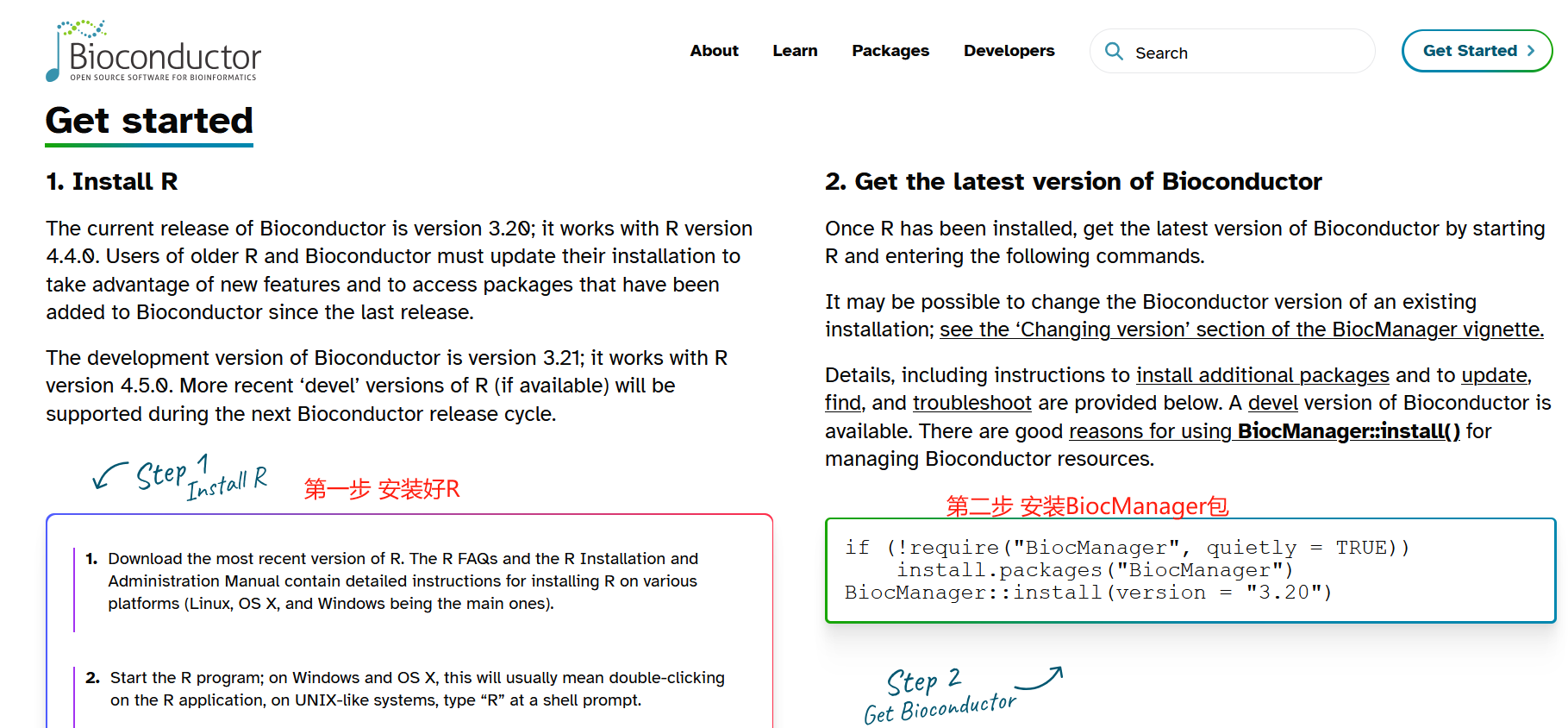Click the install.packages("BiocManager") code line
This screenshot has height=728, width=1568.
[x=1095, y=570]
